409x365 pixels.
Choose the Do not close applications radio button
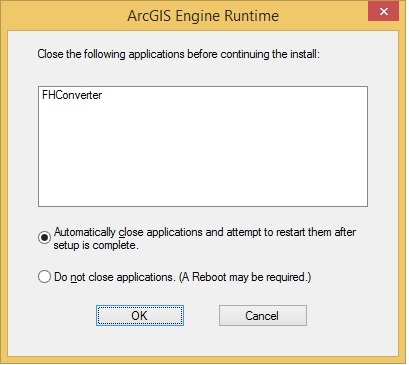(x=44, y=277)
